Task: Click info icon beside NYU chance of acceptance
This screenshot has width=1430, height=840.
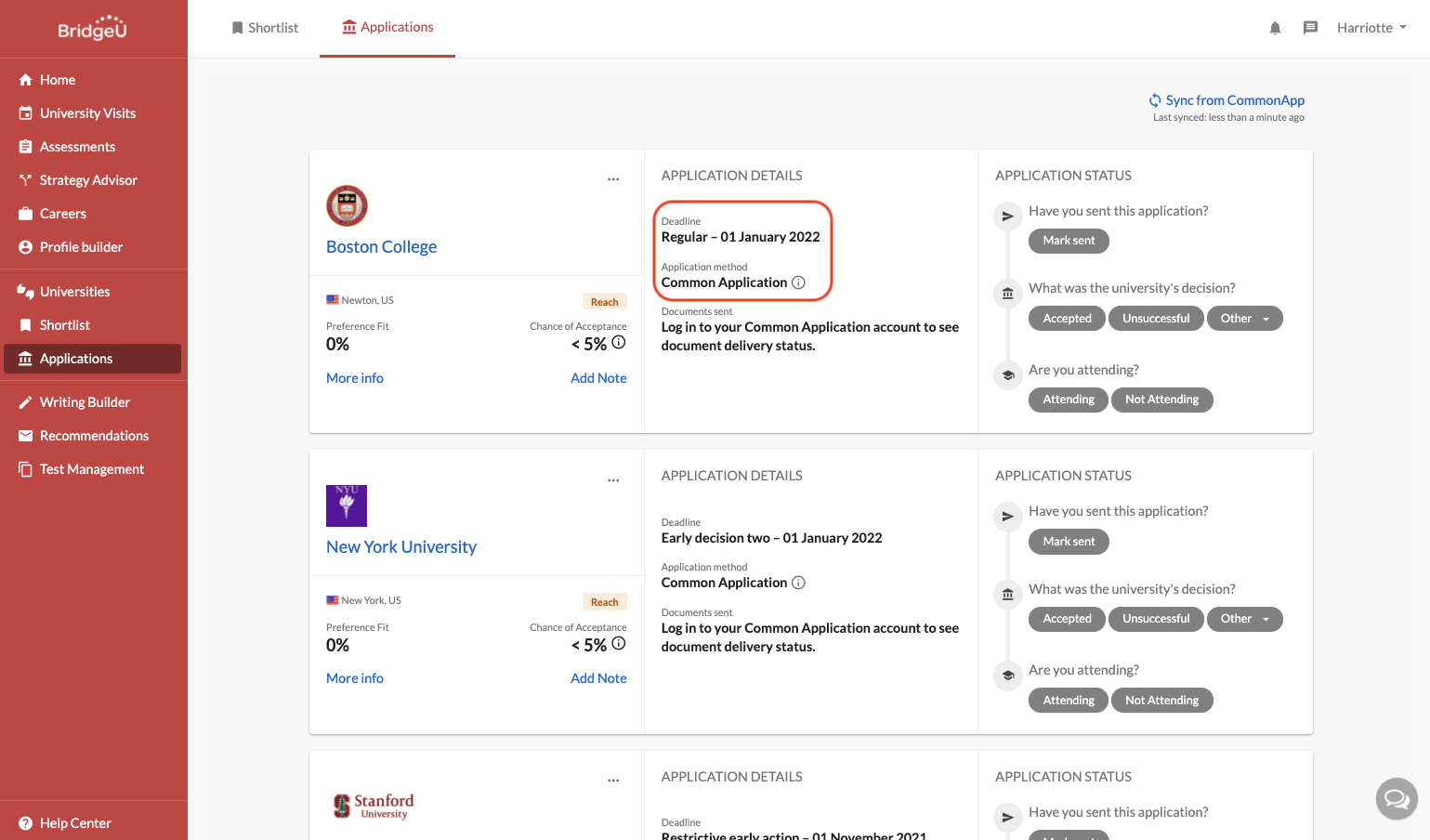Action: click(619, 643)
